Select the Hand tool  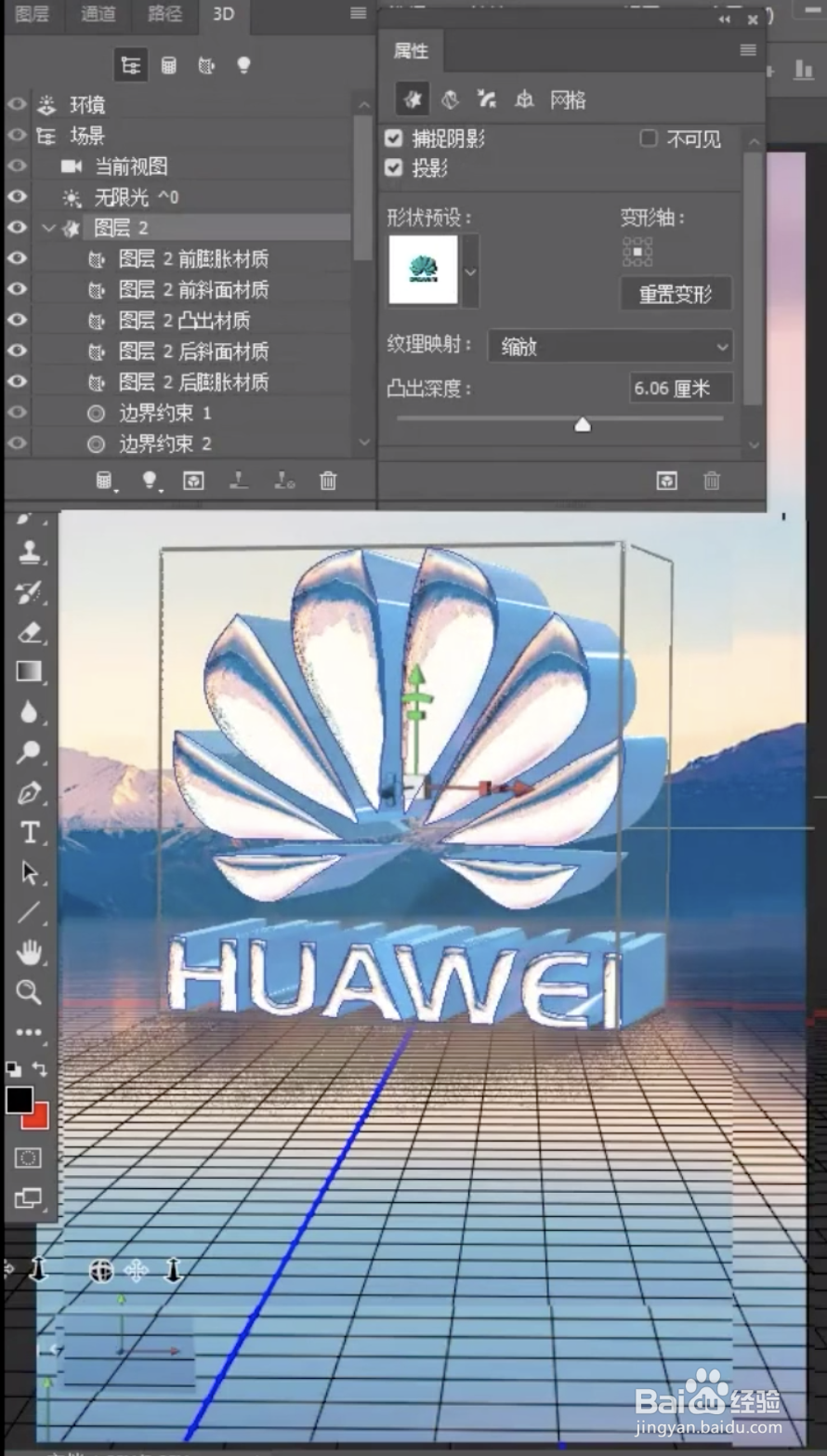point(30,953)
